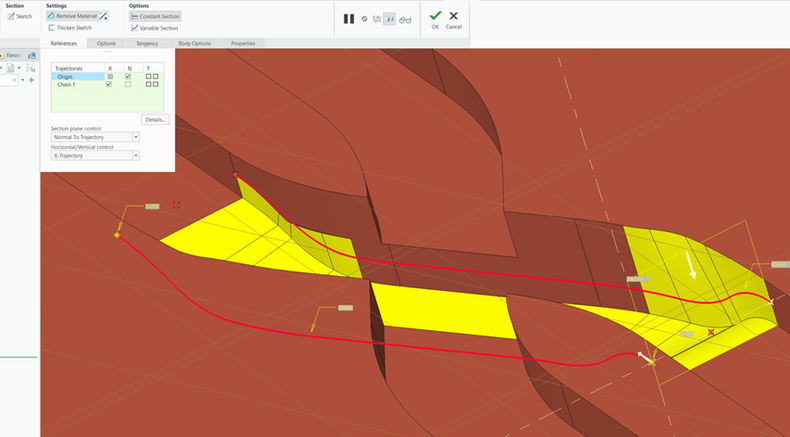Select the no preview mode icon
The width and height of the screenshot is (790, 437).
[364, 19]
